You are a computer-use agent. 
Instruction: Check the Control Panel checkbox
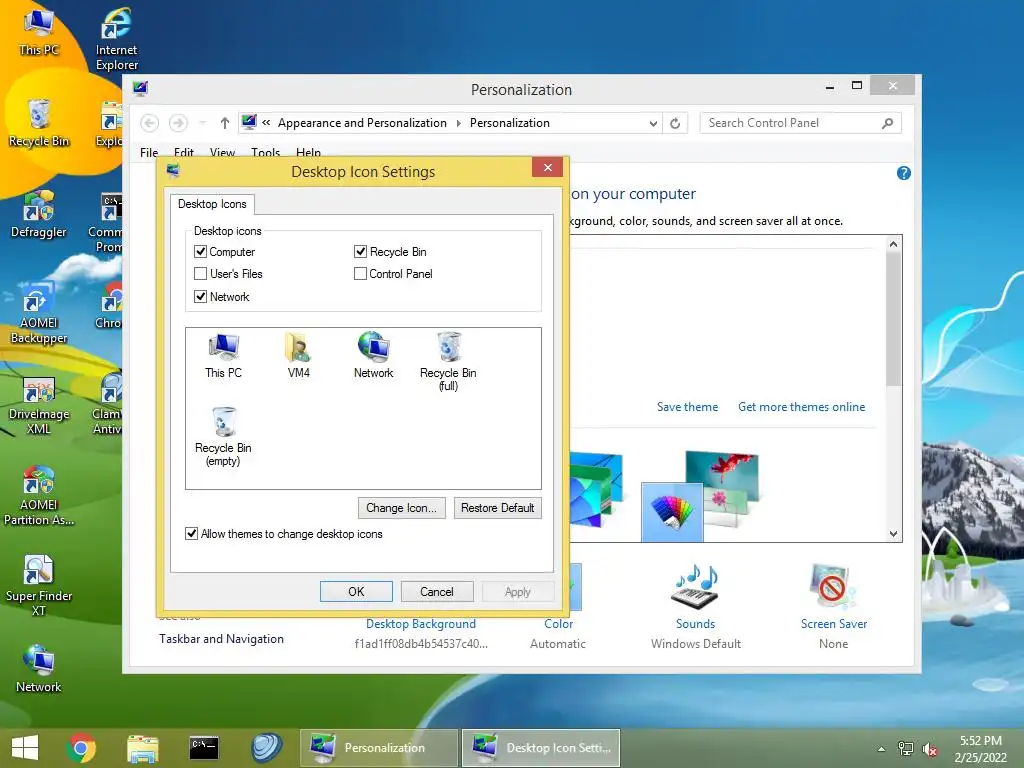pyautogui.click(x=360, y=274)
